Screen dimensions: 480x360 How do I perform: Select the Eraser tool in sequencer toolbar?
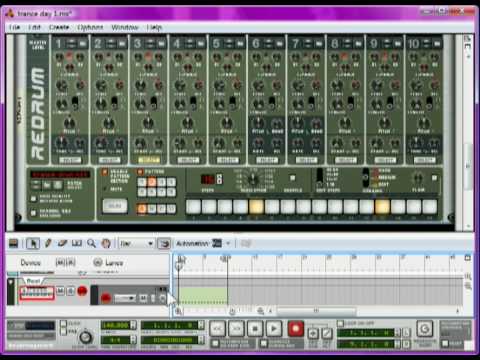(62, 243)
